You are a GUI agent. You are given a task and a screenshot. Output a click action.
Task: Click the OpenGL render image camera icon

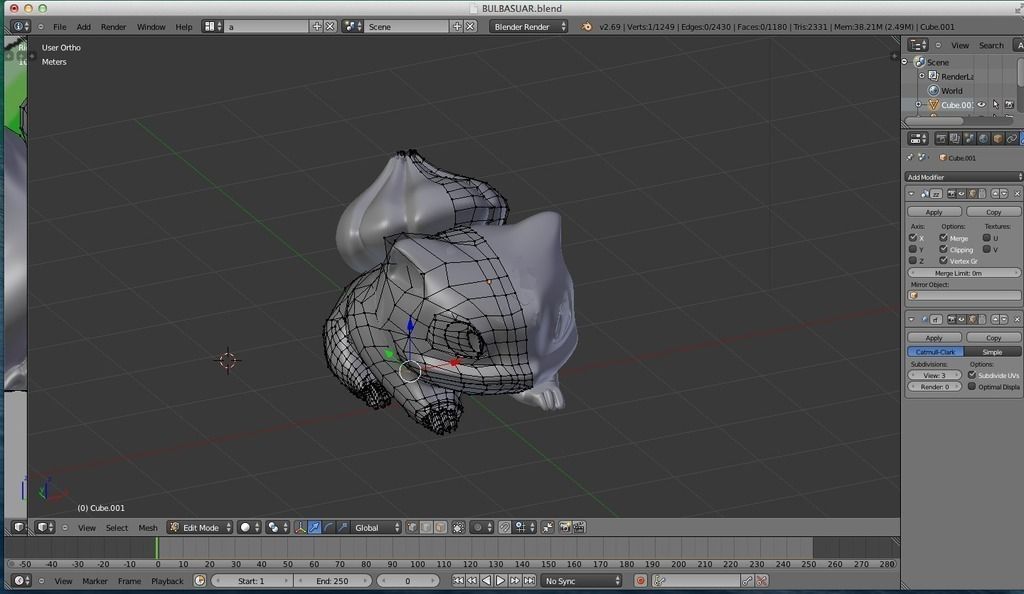(x=565, y=527)
